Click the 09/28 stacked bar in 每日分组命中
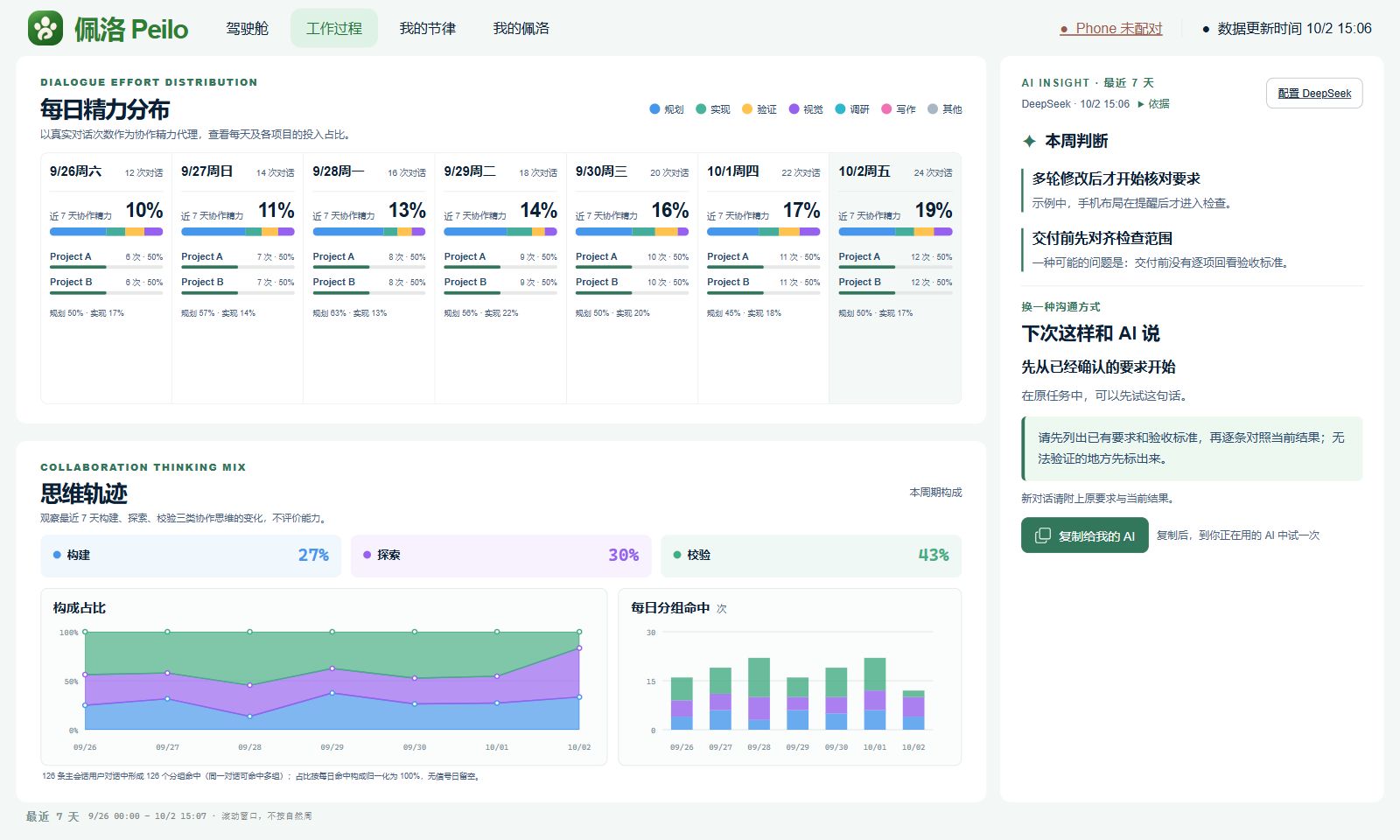Screen dimensions: 1400x840 coord(759,694)
